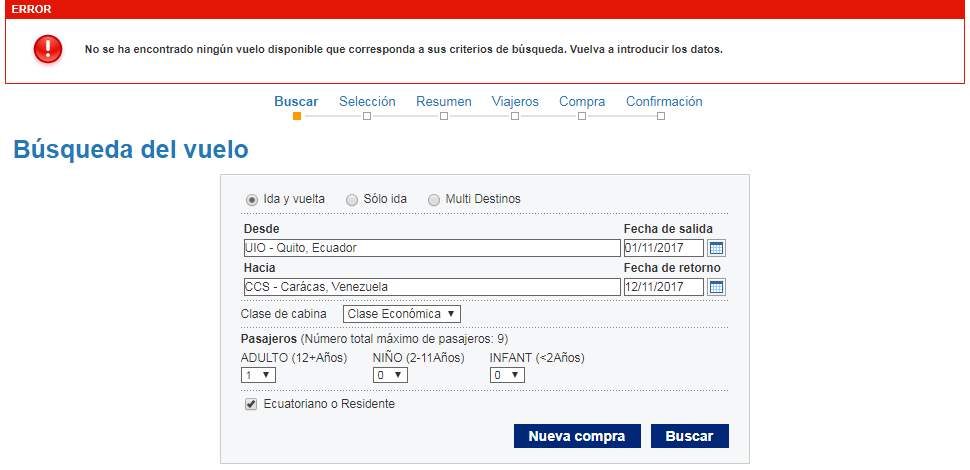Click the Desde origin field with Quito
This screenshot has width=970, height=470.
pos(432,248)
